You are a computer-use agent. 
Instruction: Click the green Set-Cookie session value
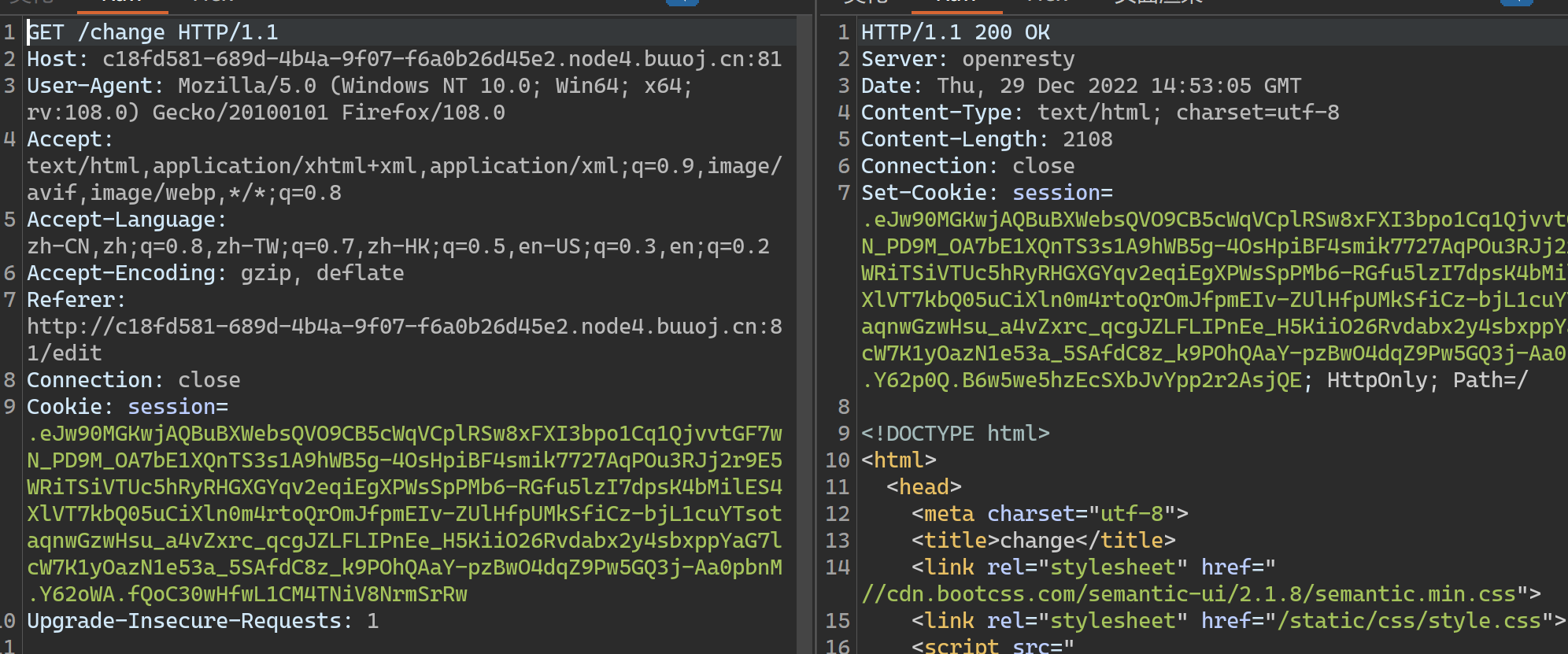(x=1215, y=300)
